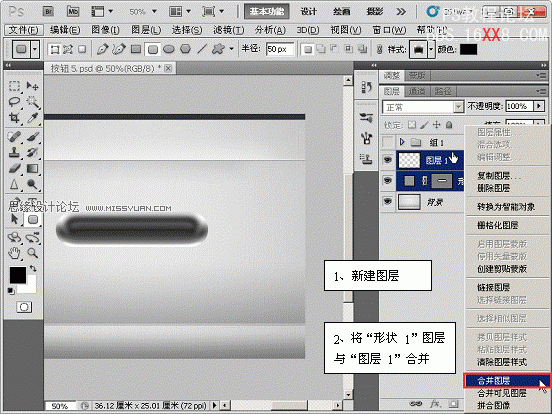The image size is (552, 414).
Task: Select the Dodge tool
Action: pyautogui.click(x=32, y=184)
